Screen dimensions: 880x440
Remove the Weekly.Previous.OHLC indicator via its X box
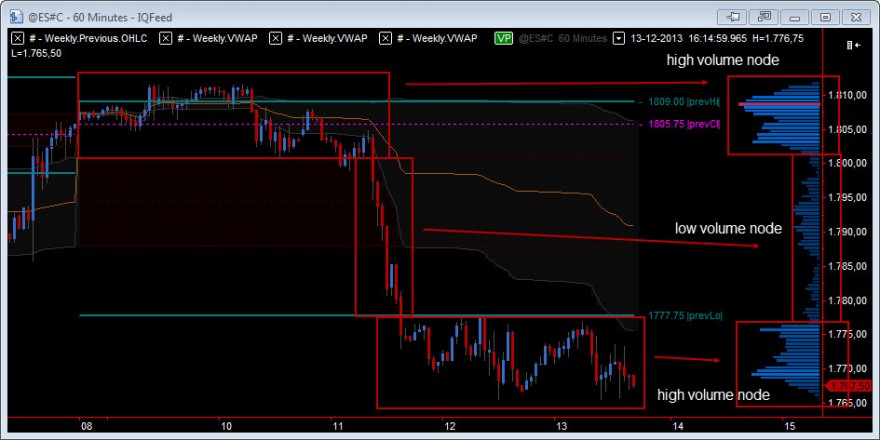pyautogui.click(x=17, y=39)
